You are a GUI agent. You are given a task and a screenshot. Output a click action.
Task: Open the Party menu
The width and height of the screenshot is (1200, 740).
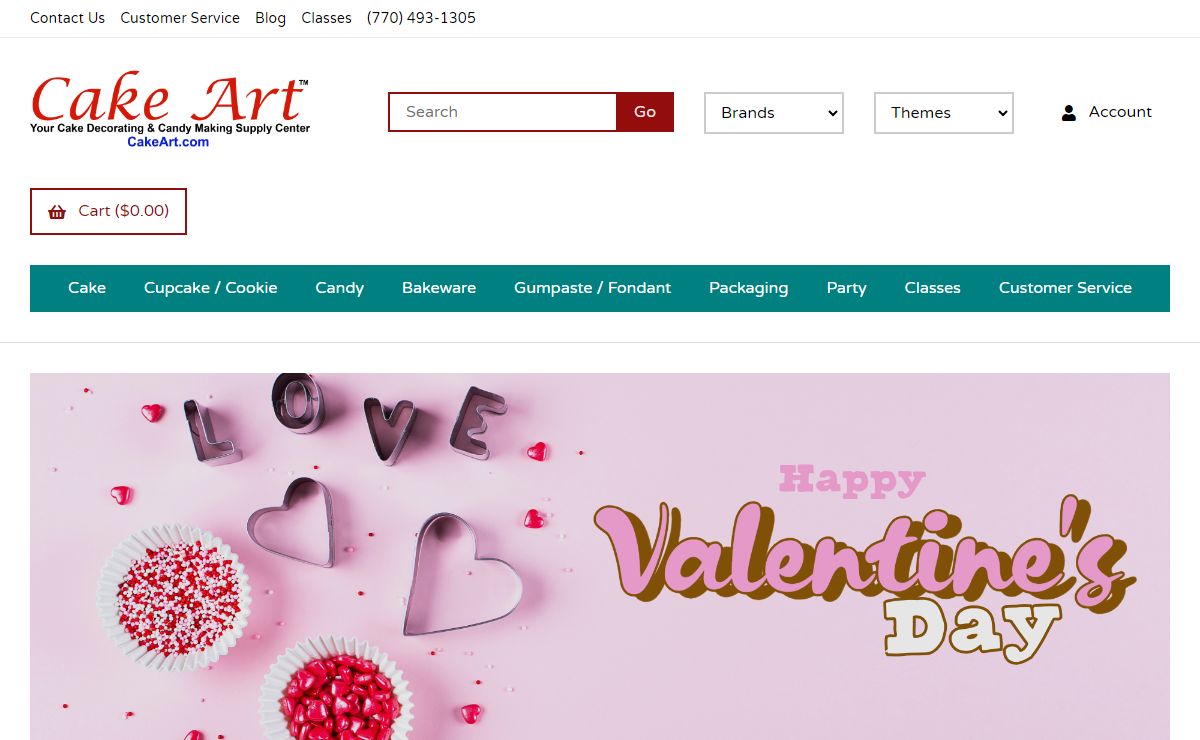[x=846, y=288]
